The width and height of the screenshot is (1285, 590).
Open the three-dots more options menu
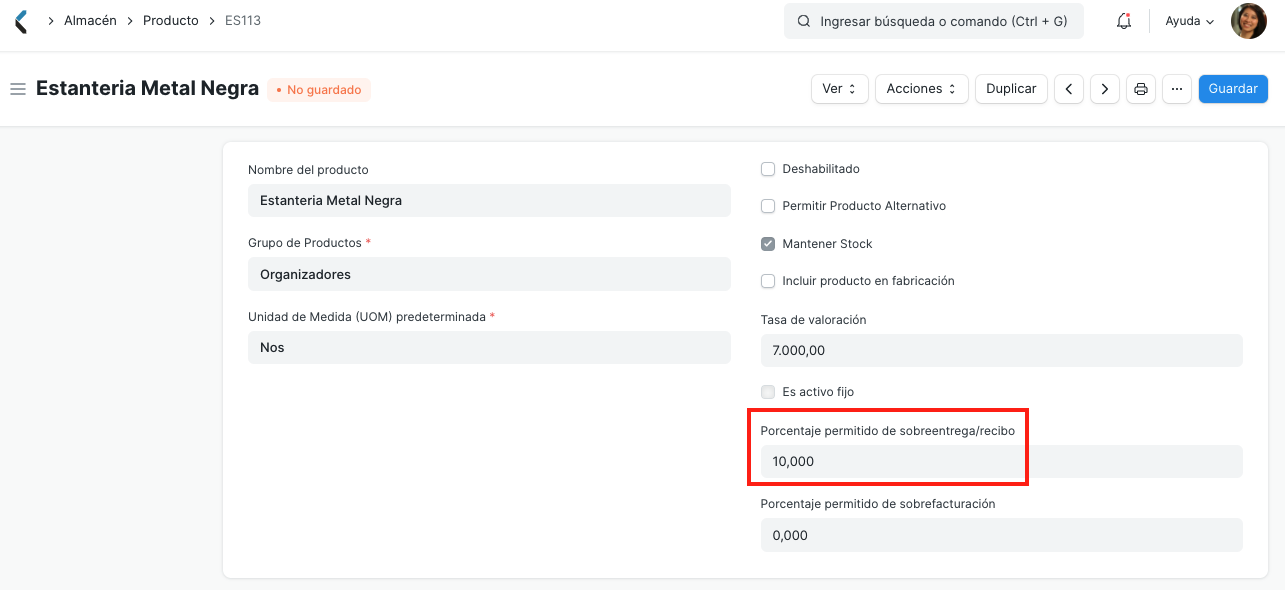[1177, 89]
